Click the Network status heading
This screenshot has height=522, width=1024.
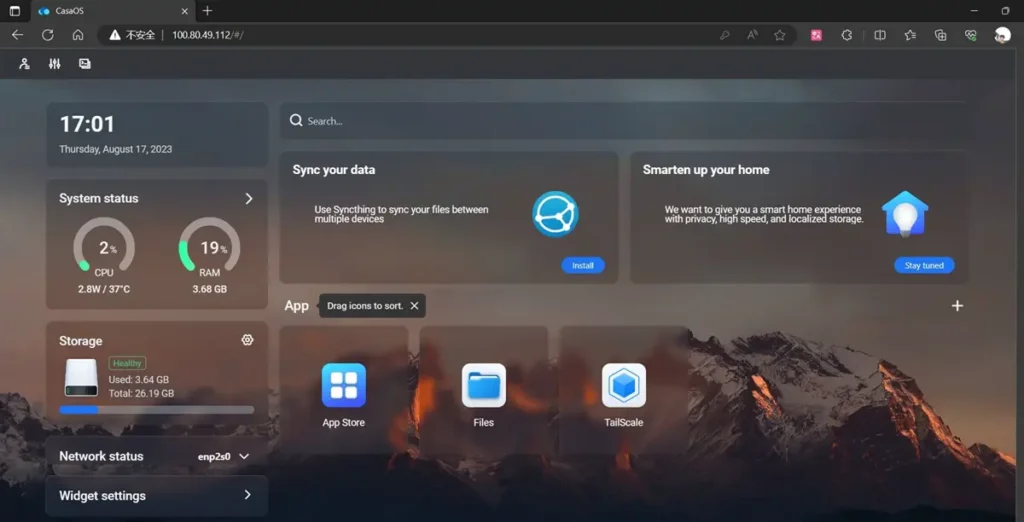[101, 456]
